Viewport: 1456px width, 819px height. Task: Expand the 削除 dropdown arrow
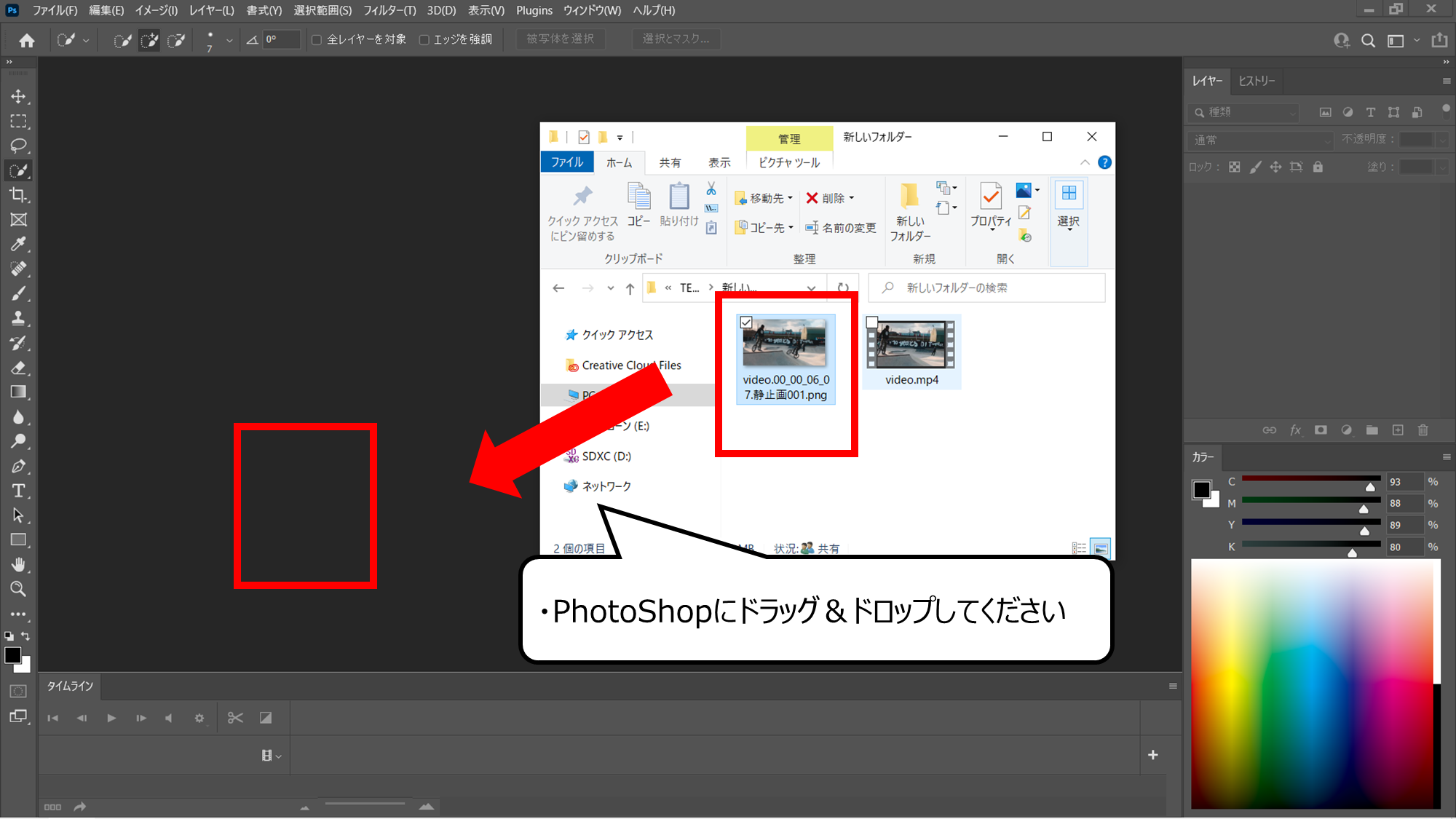pyautogui.click(x=852, y=198)
